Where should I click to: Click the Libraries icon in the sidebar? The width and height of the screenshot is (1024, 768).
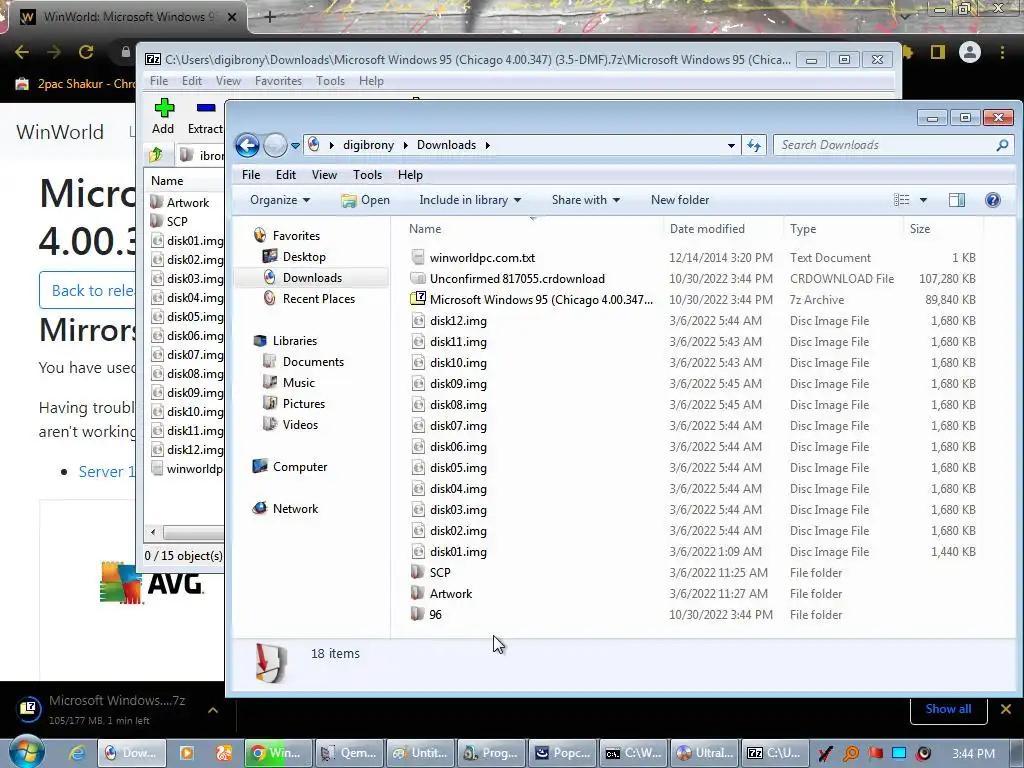[260, 341]
